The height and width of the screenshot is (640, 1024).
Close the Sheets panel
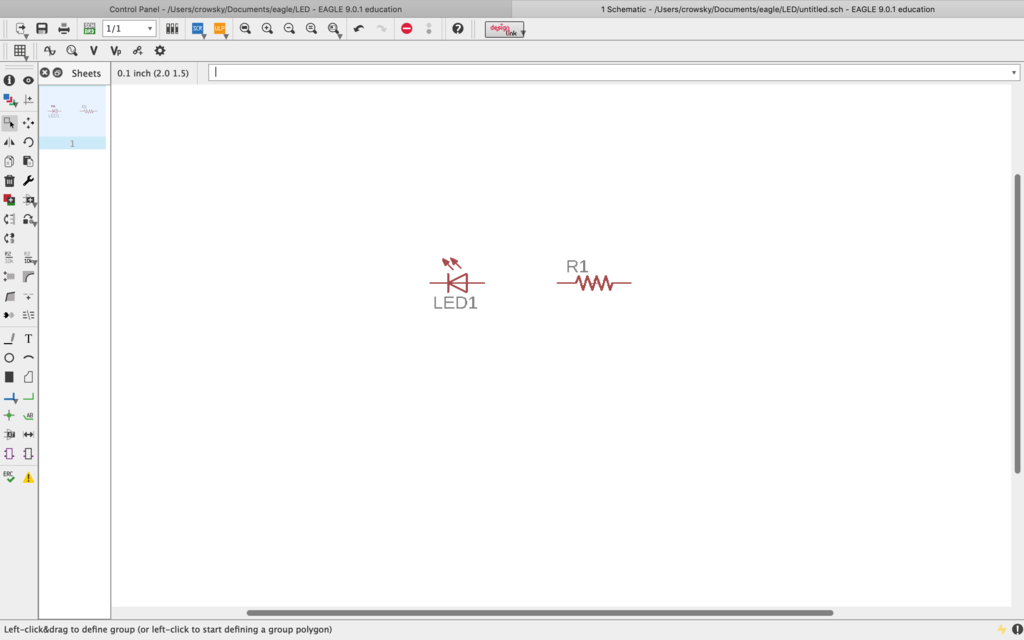point(45,72)
